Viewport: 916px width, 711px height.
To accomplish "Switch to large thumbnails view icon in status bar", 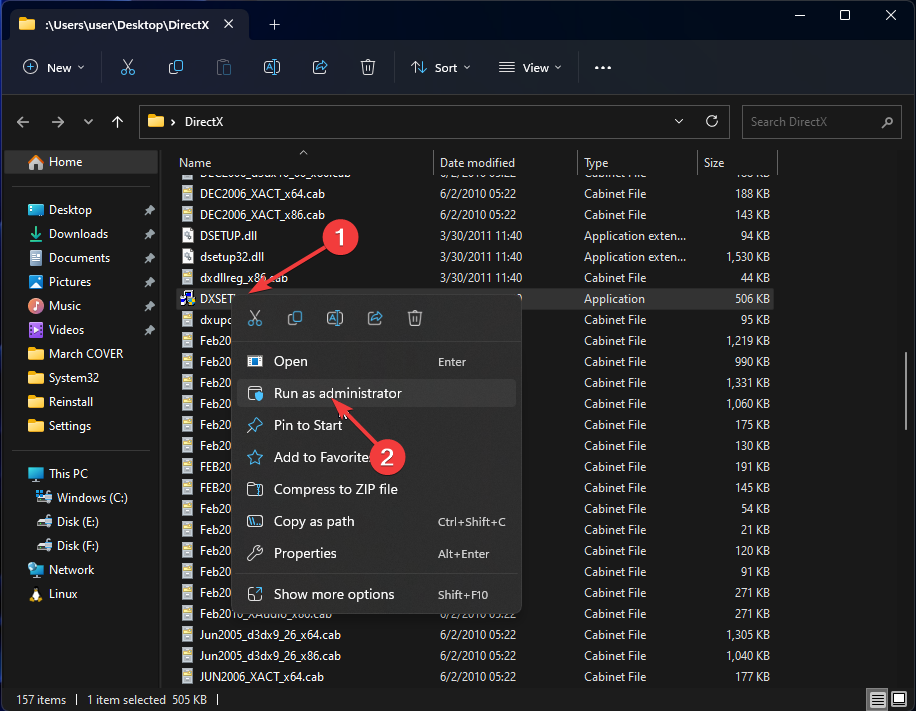I will click(899, 699).
